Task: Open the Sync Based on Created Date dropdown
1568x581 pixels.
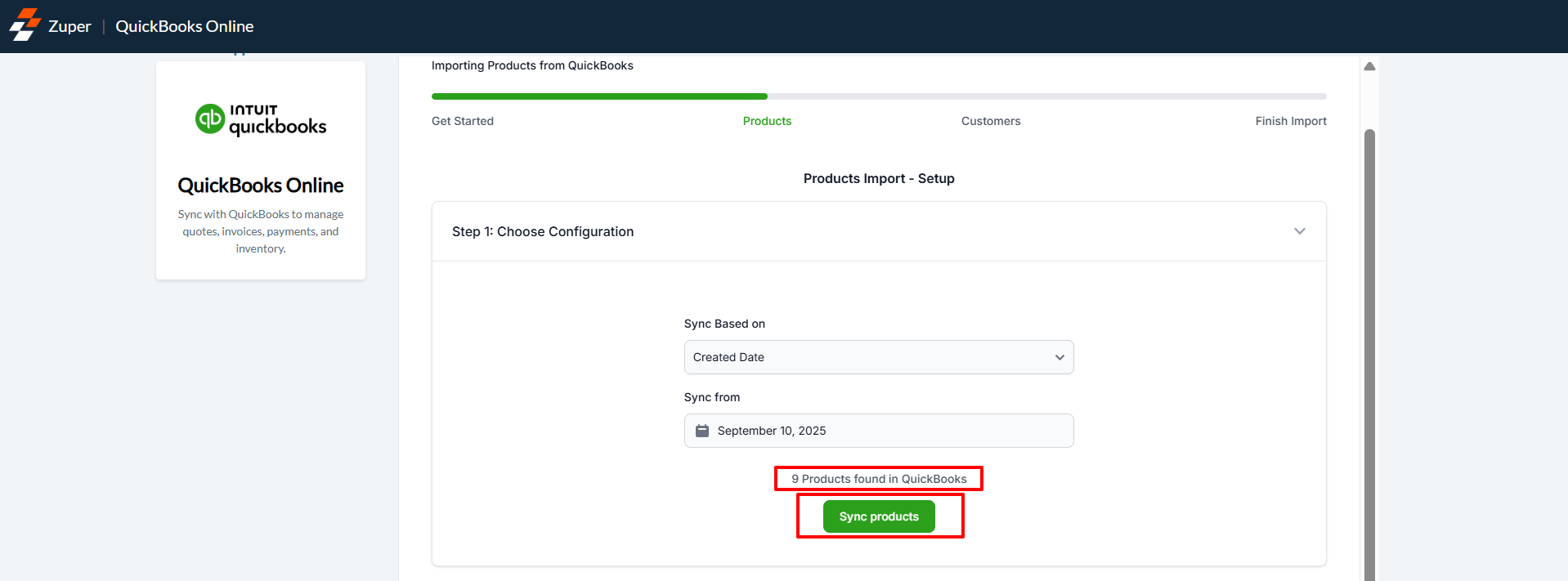Action: click(x=879, y=357)
